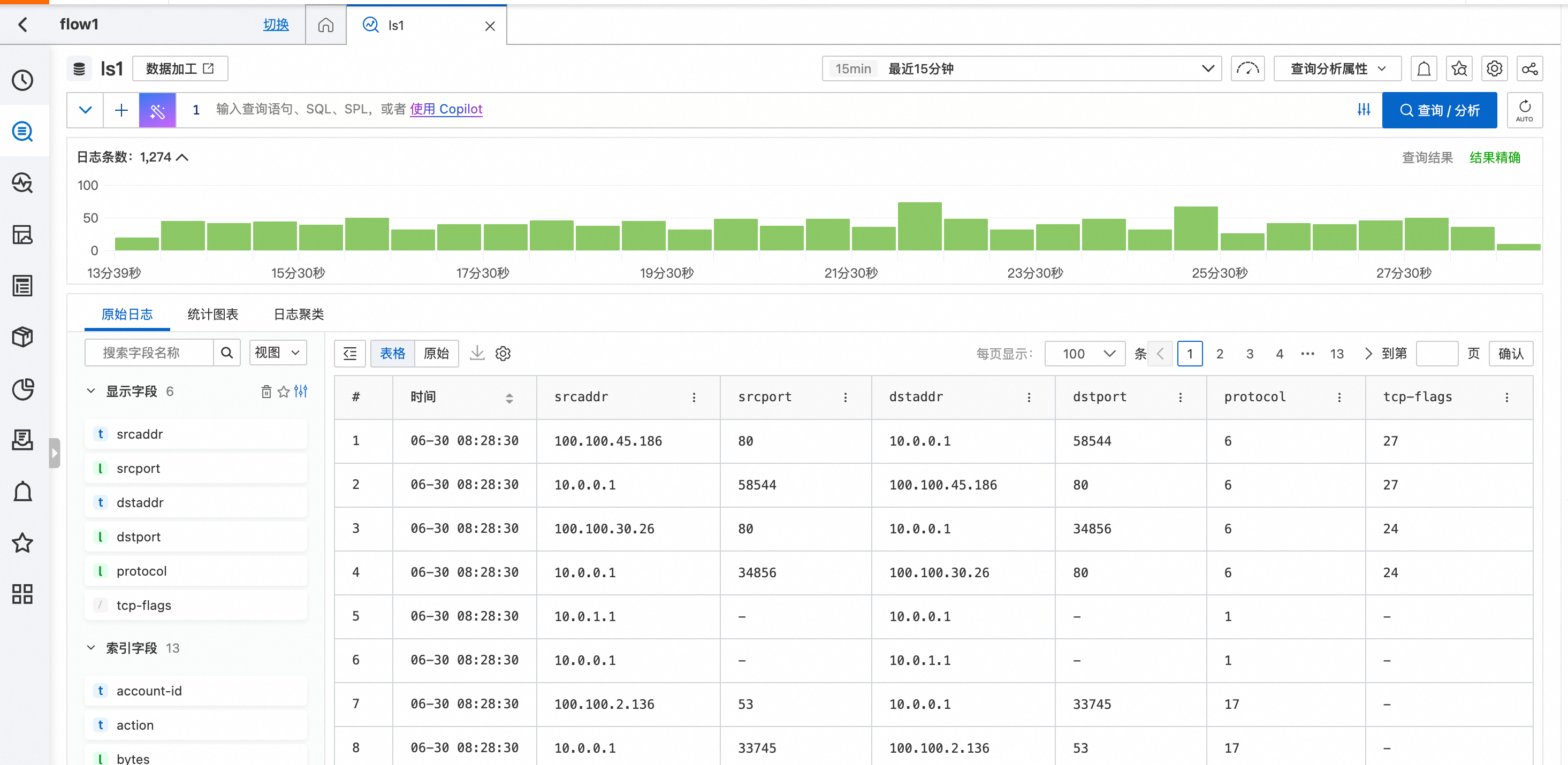The image size is (1568, 765).
Task: Select the tcp-flags field in display list
Action: 195,605
